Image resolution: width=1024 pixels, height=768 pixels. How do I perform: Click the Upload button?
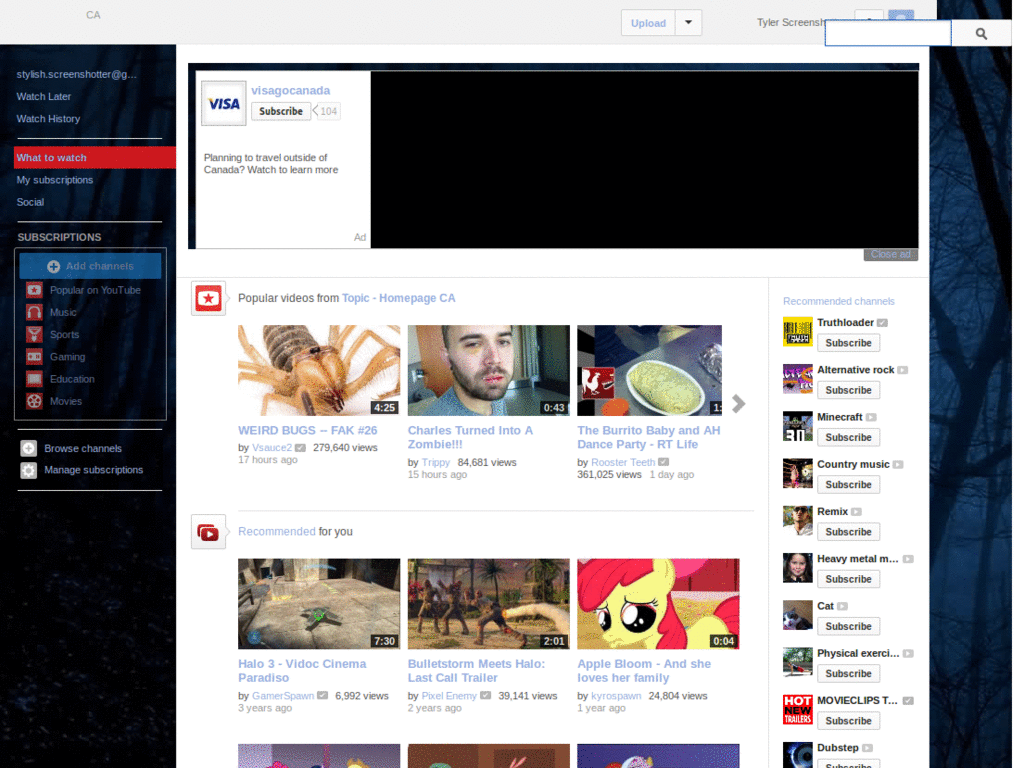coord(648,23)
